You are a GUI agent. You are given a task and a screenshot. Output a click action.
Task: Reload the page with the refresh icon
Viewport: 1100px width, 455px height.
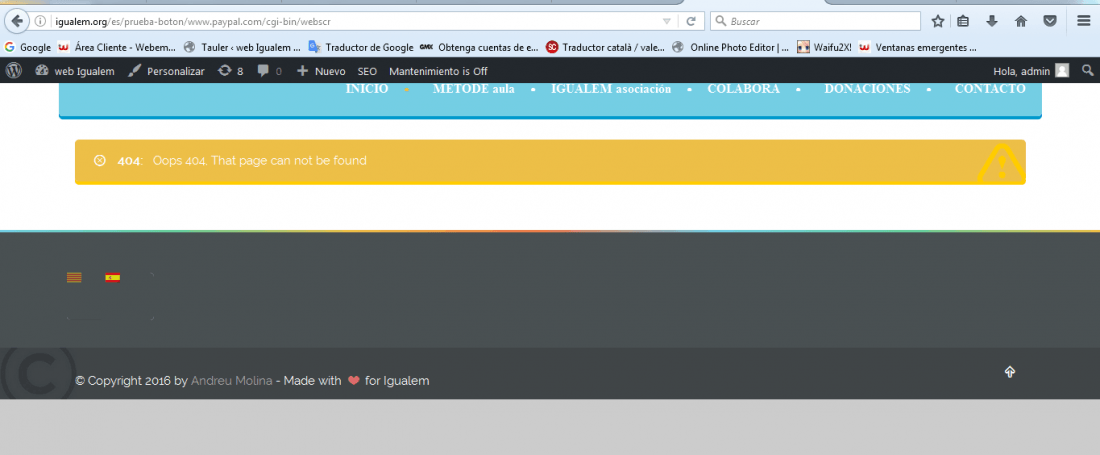[x=691, y=22]
